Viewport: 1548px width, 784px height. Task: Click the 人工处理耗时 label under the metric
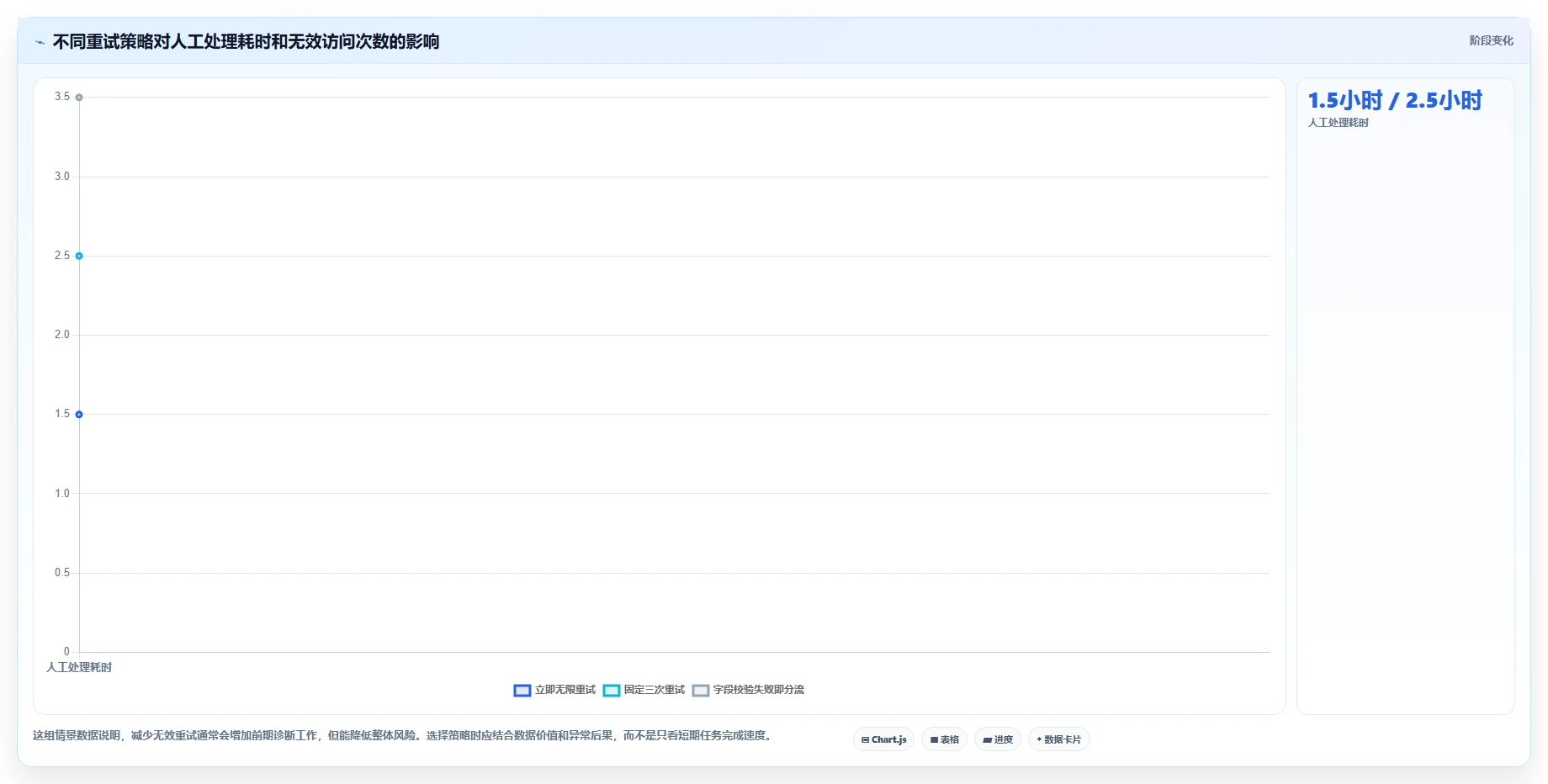[1339, 123]
